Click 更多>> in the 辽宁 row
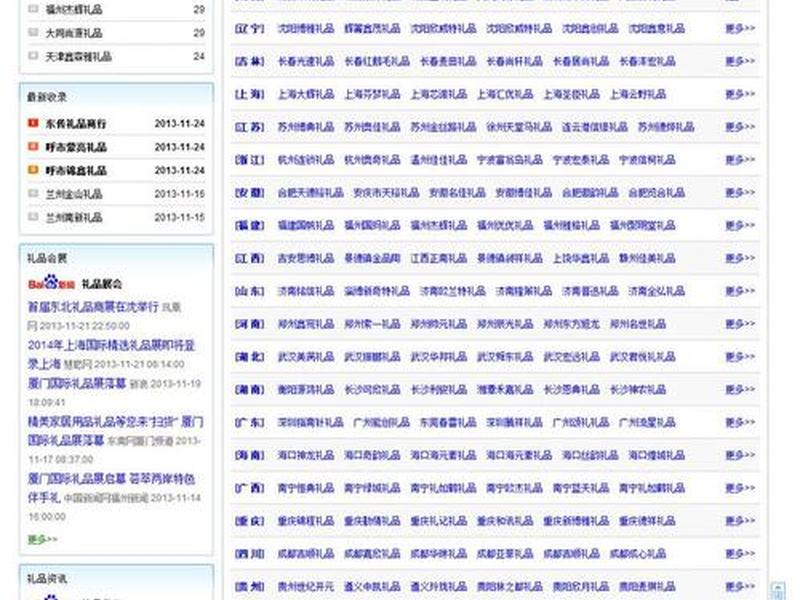 coord(740,29)
